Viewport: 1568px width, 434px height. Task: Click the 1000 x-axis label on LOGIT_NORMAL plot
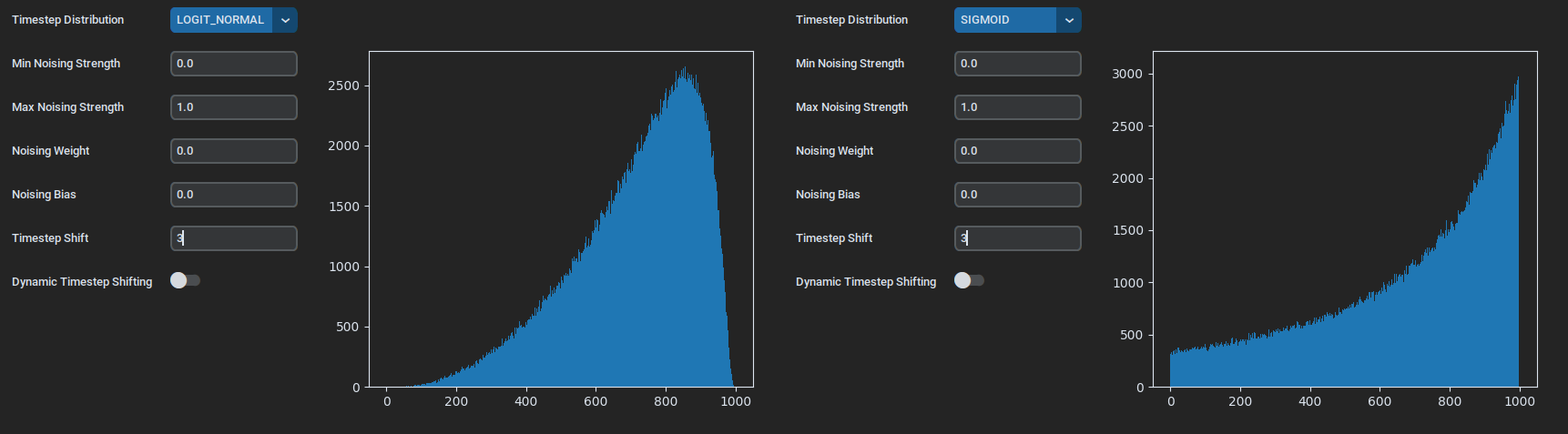(736, 401)
